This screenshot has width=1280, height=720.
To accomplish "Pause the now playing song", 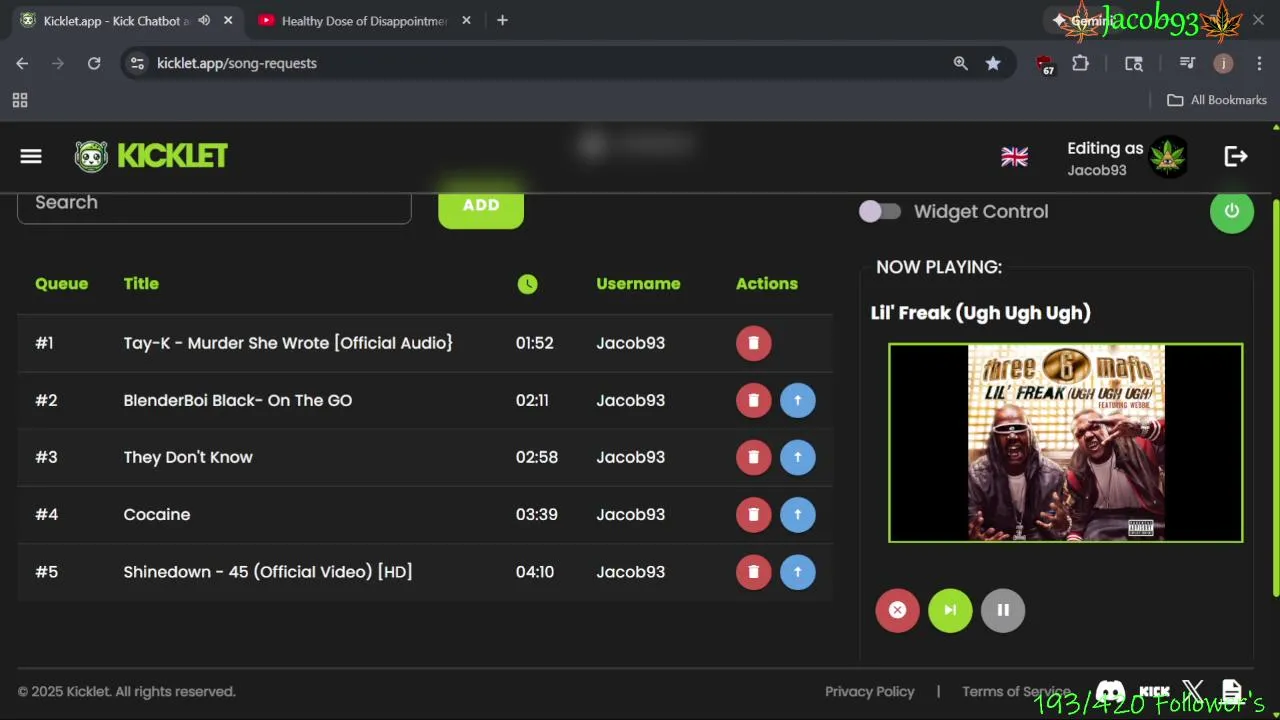I will click(x=1003, y=610).
